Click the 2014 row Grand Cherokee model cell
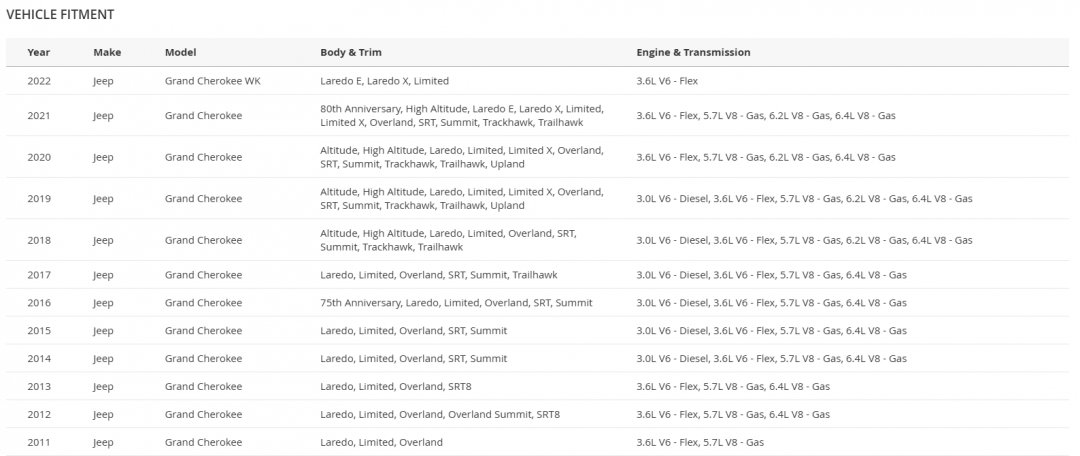Image resolution: width=1080 pixels, height=456 pixels. tap(203, 358)
